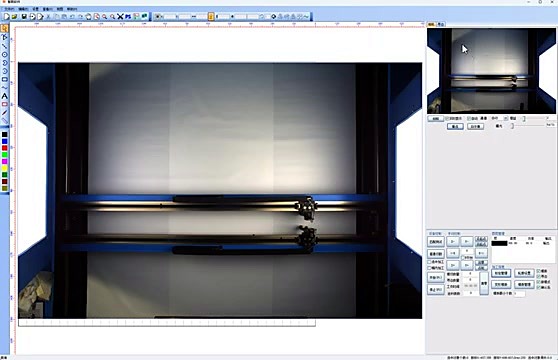Image resolution: width=558 pixels, height=360 pixels.
Task: Click the camera preview thumbnail image
Action: [491, 71]
